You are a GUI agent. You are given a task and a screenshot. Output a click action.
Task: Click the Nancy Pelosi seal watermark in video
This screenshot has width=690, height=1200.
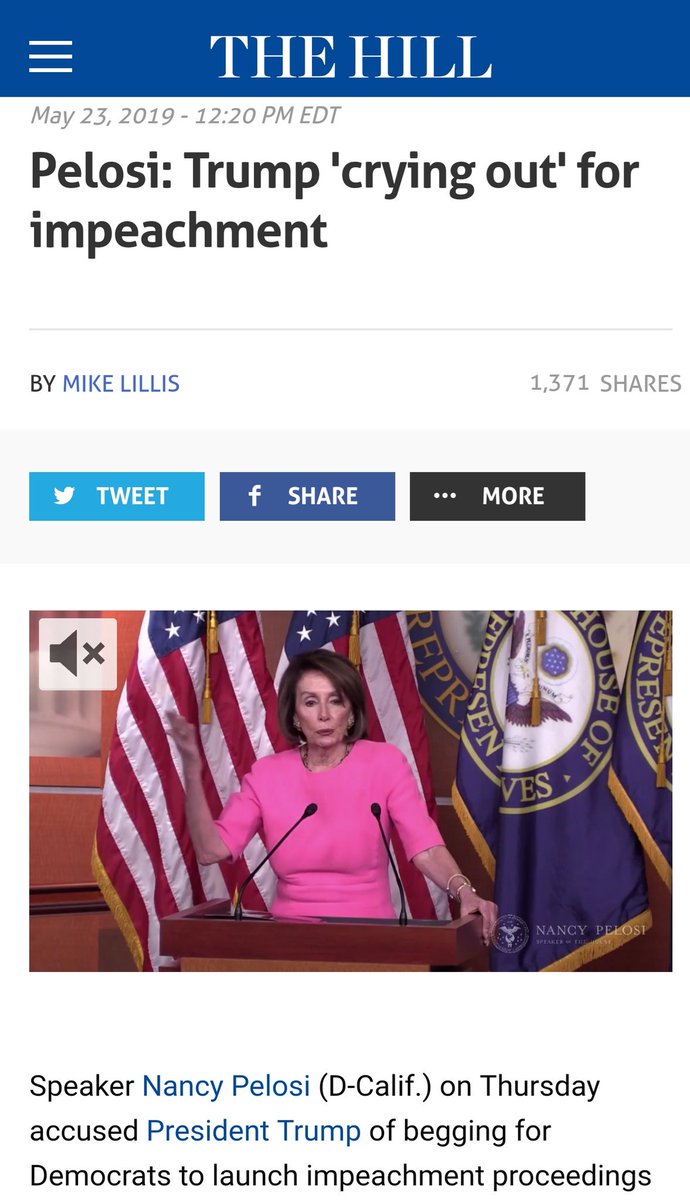pos(510,930)
